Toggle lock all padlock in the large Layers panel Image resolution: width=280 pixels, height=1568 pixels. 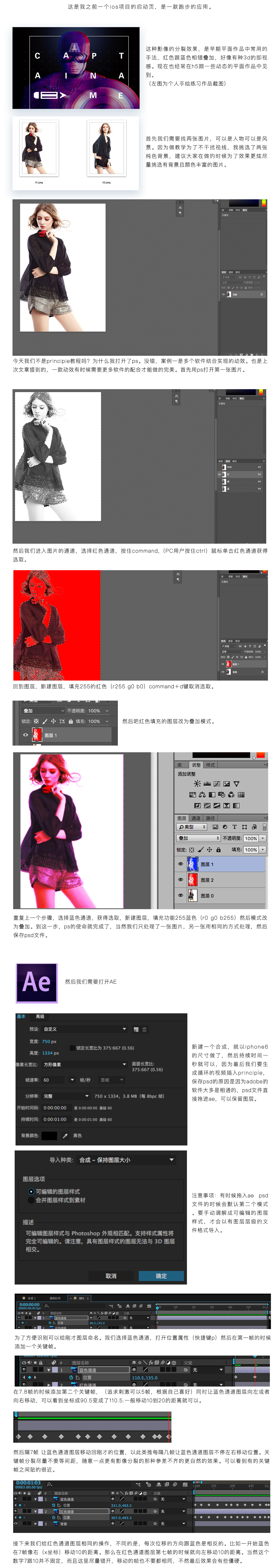coord(219,850)
